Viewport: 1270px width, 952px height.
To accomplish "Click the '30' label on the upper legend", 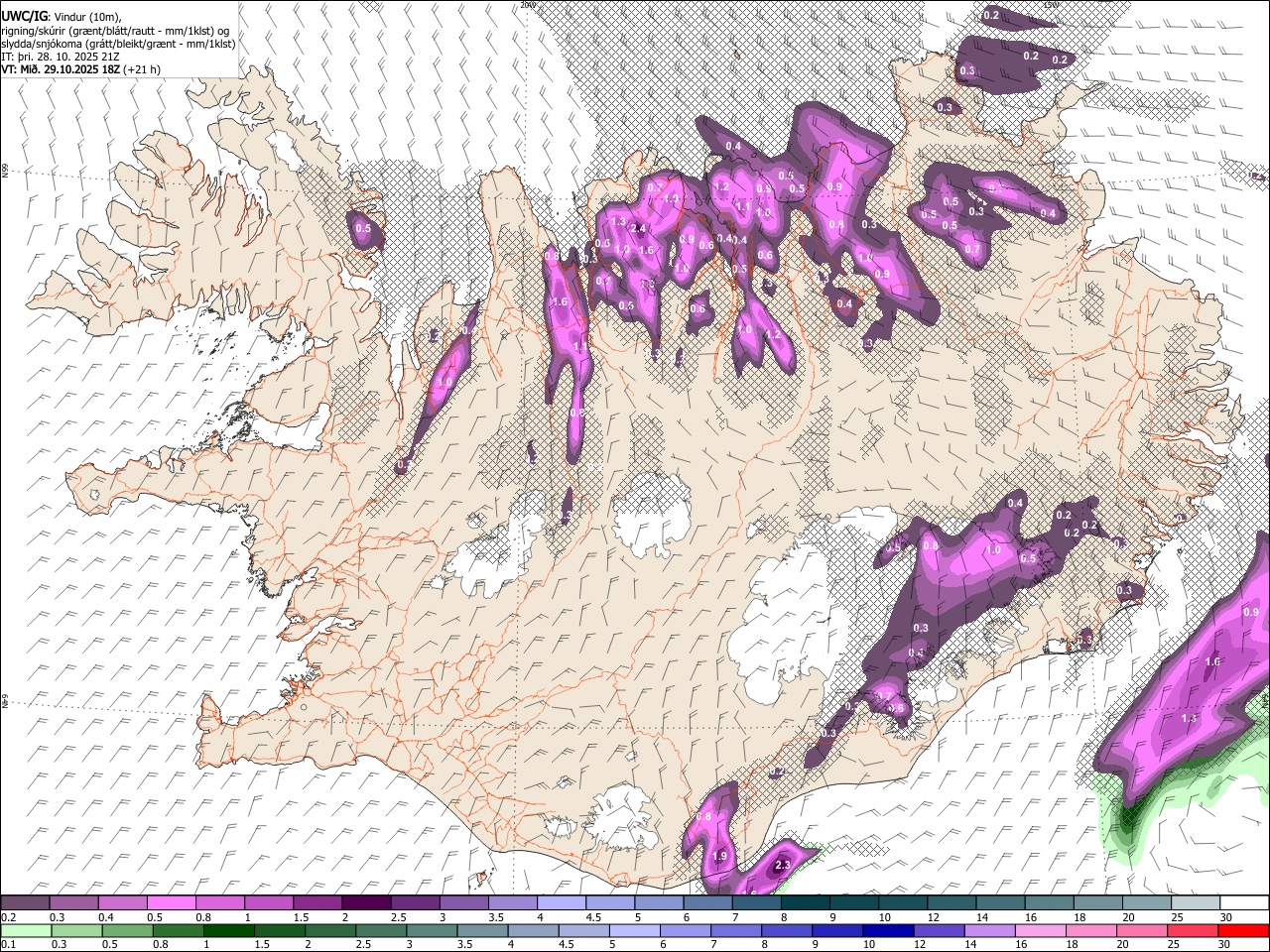I will (1226, 917).
